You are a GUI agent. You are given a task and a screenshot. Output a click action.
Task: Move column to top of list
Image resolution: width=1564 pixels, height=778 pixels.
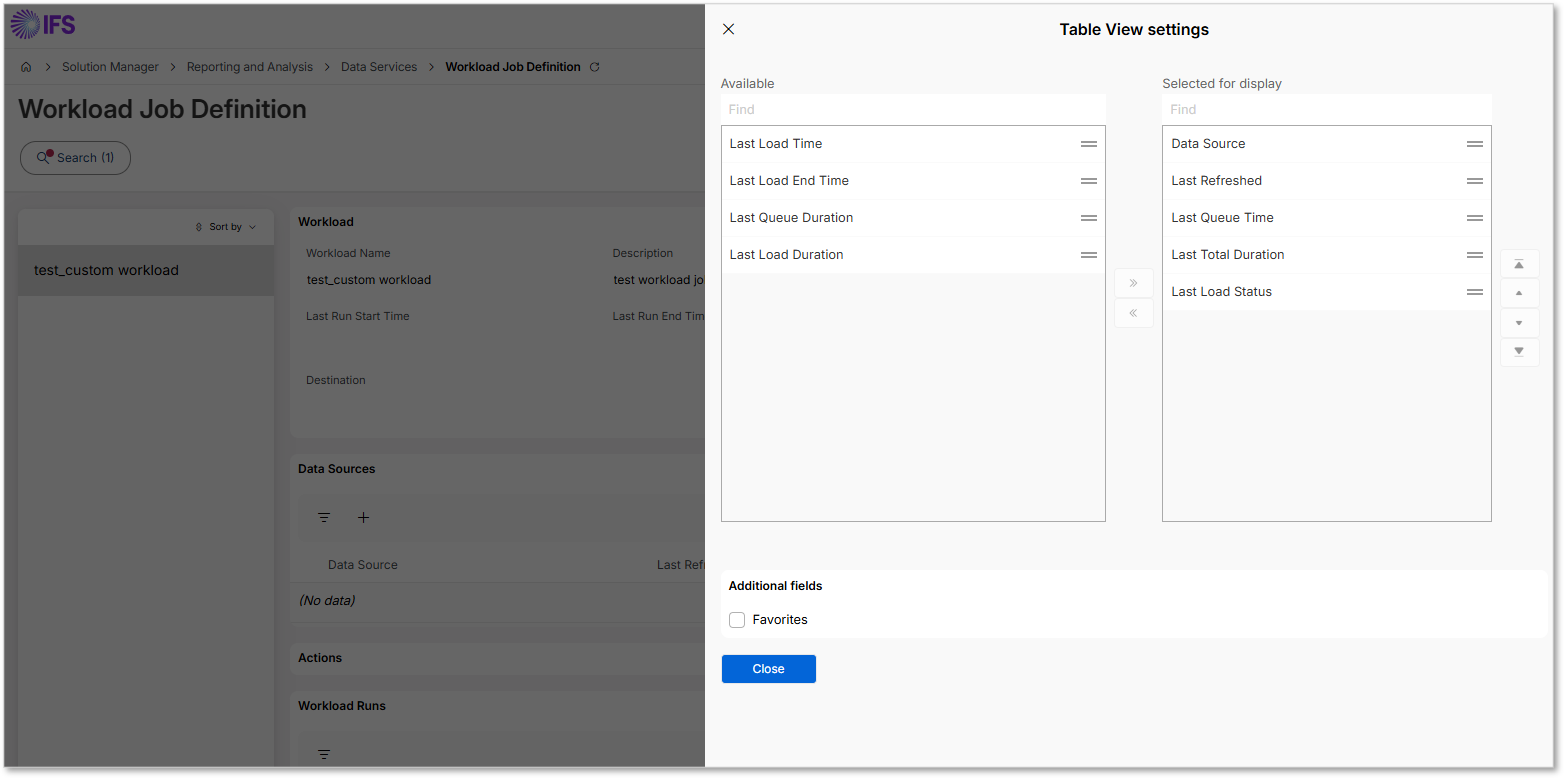coord(1519,264)
